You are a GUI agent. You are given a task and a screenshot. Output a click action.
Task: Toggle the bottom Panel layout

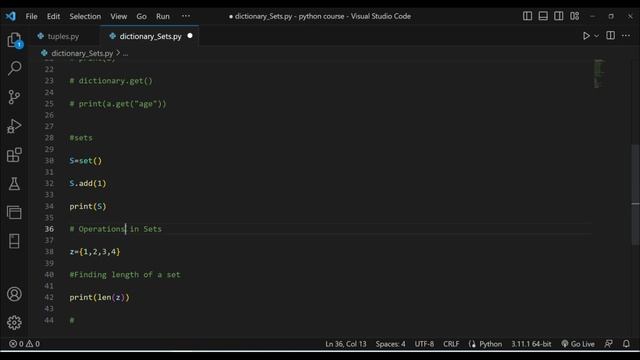point(543,16)
